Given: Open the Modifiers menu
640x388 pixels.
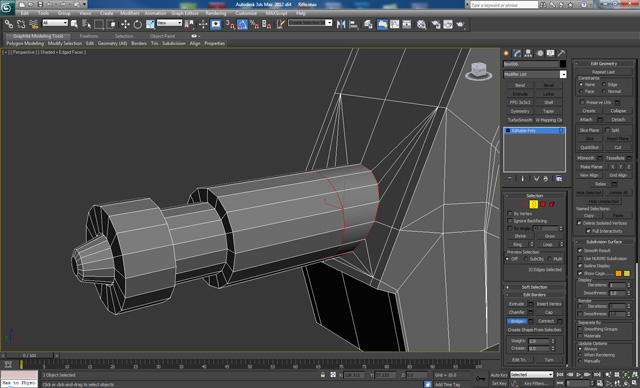Looking at the screenshot, I should click(x=130, y=13).
